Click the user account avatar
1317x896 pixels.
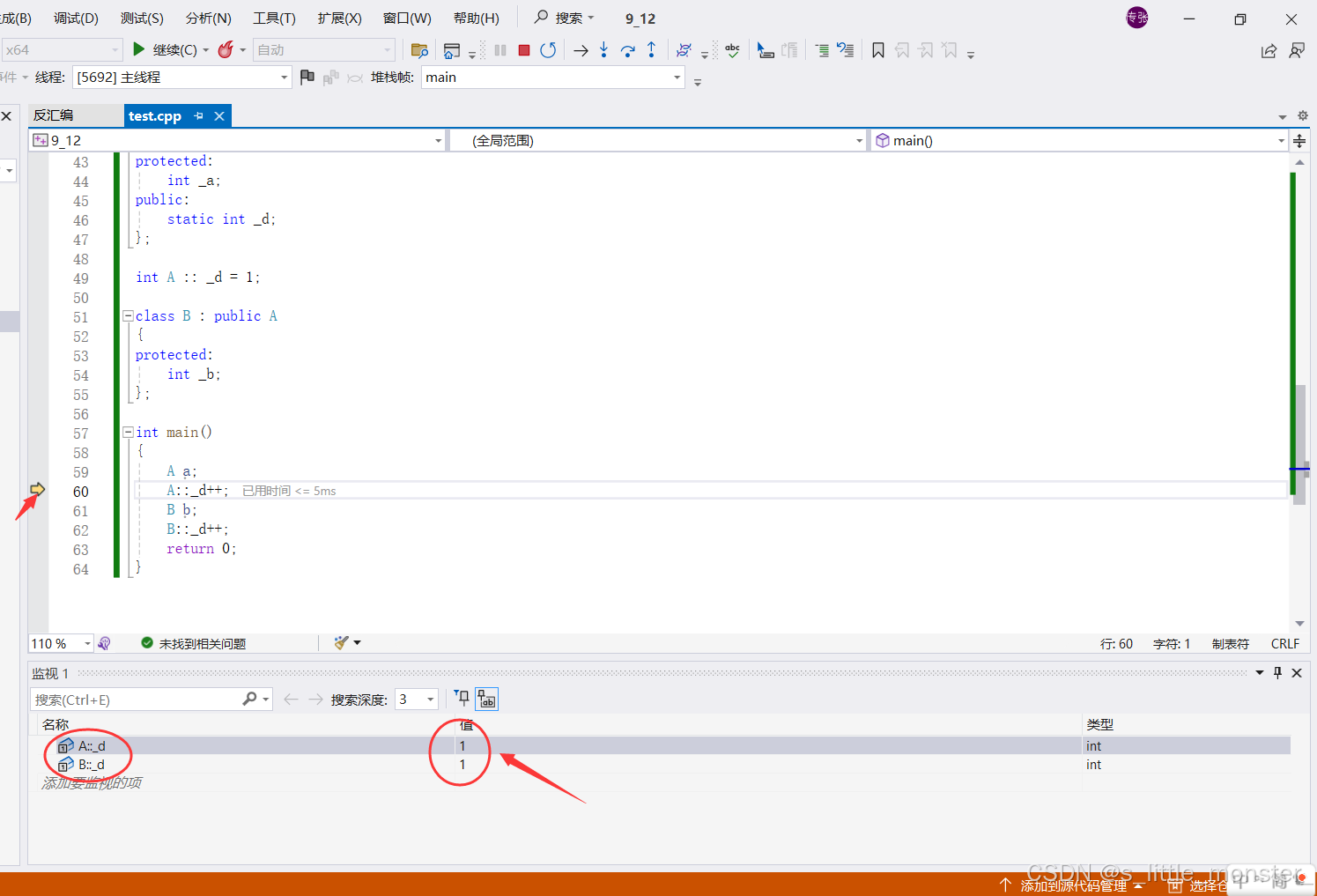tap(1137, 18)
